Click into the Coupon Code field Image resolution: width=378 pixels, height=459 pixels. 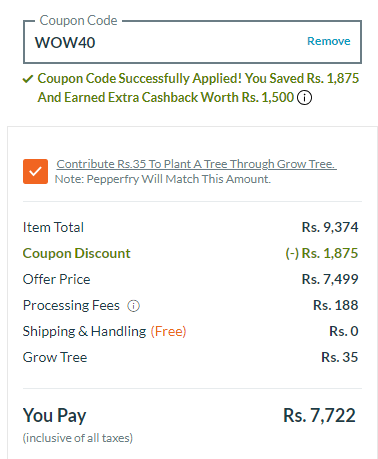click(x=192, y=42)
